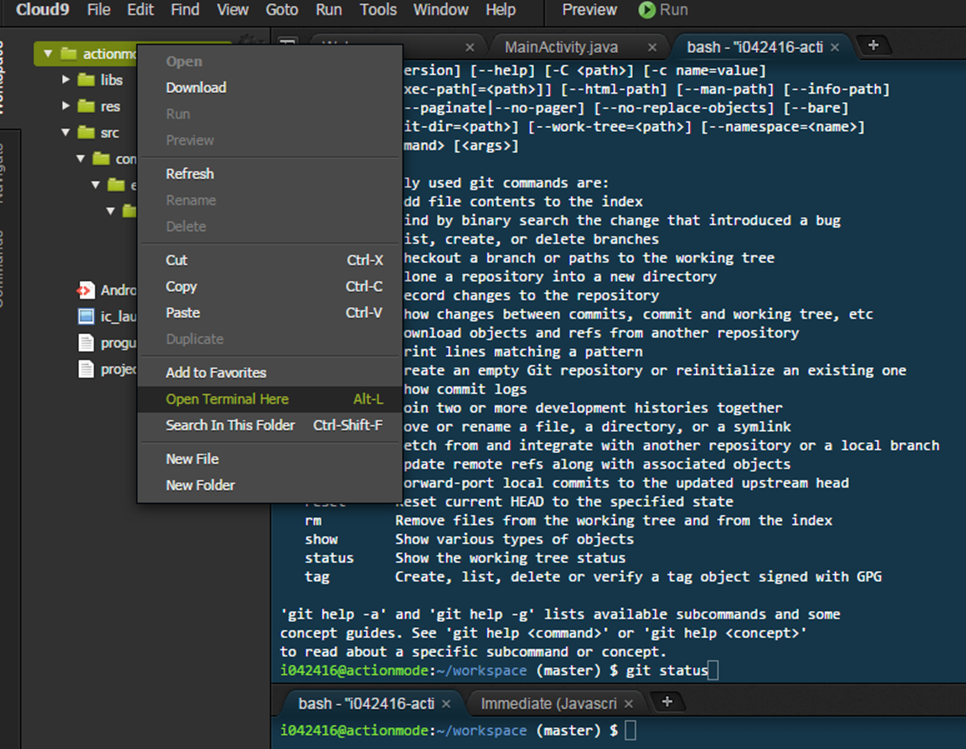Choose Download from context menu
The height and width of the screenshot is (749, 966).
coord(270,87)
